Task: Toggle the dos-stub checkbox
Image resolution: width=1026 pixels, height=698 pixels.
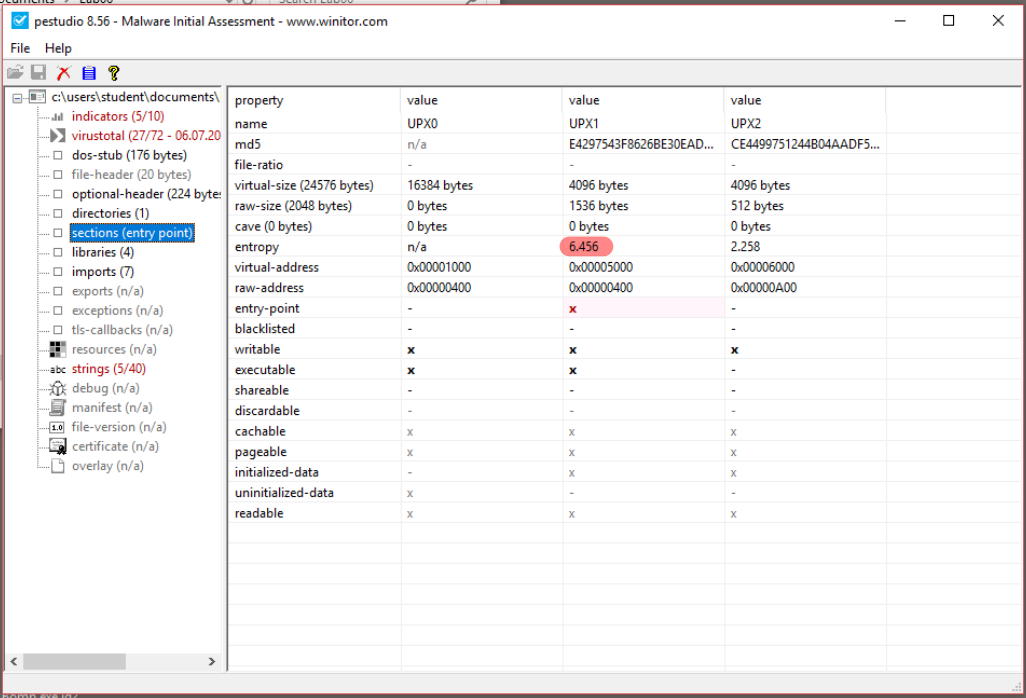Action: click(58, 155)
